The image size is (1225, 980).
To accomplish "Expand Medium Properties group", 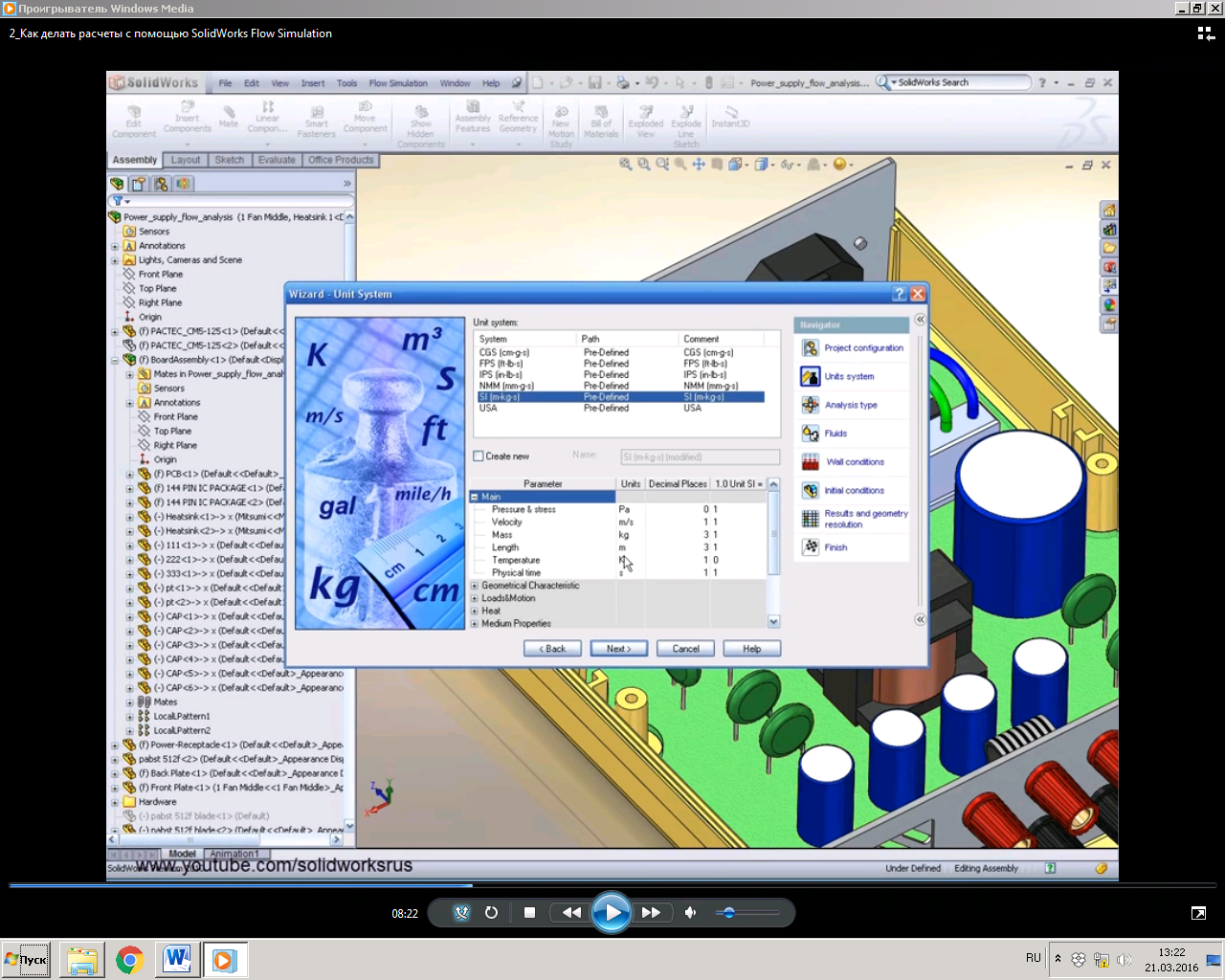I will pos(475,623).
